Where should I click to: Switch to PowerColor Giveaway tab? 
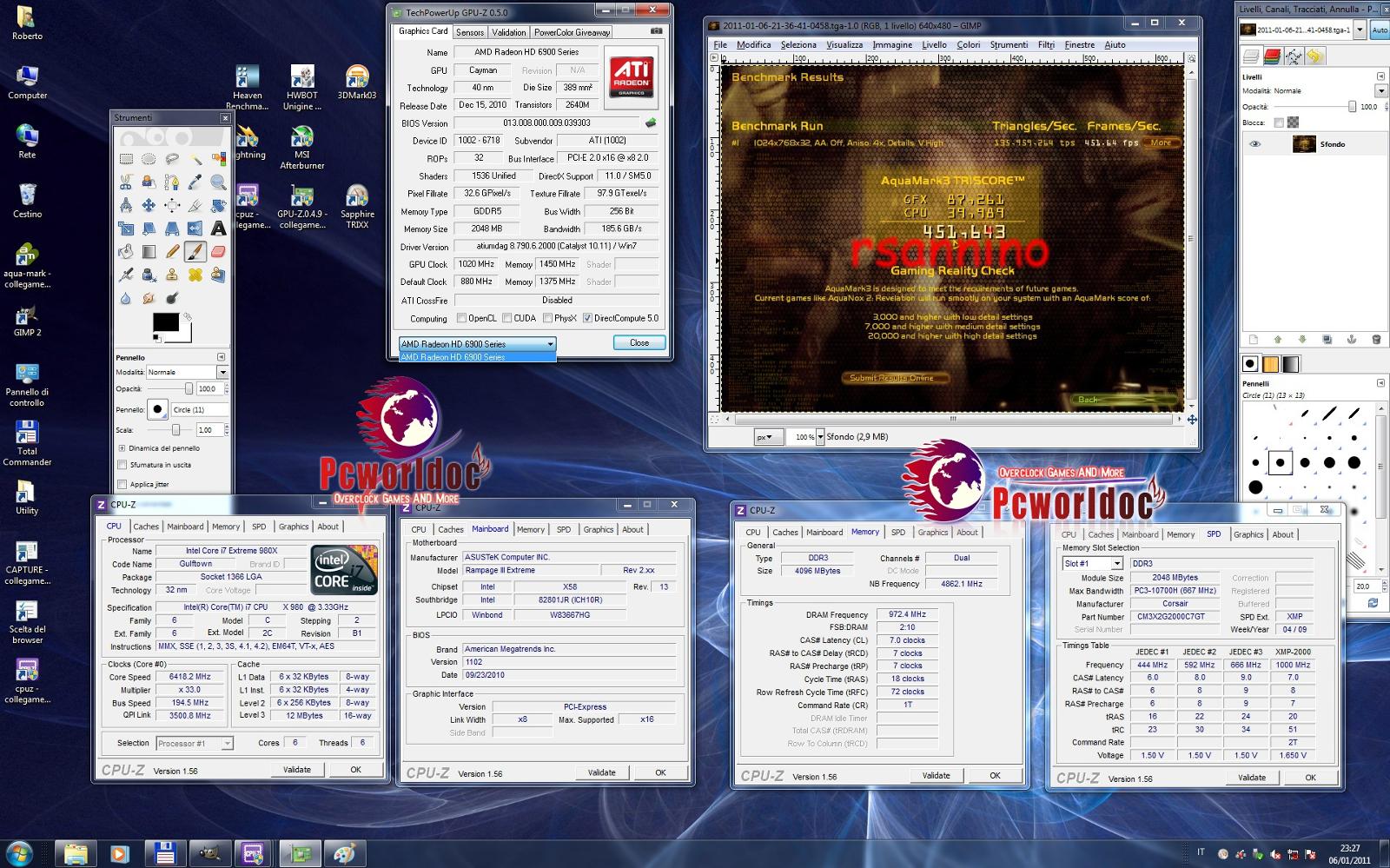(572, 32)
